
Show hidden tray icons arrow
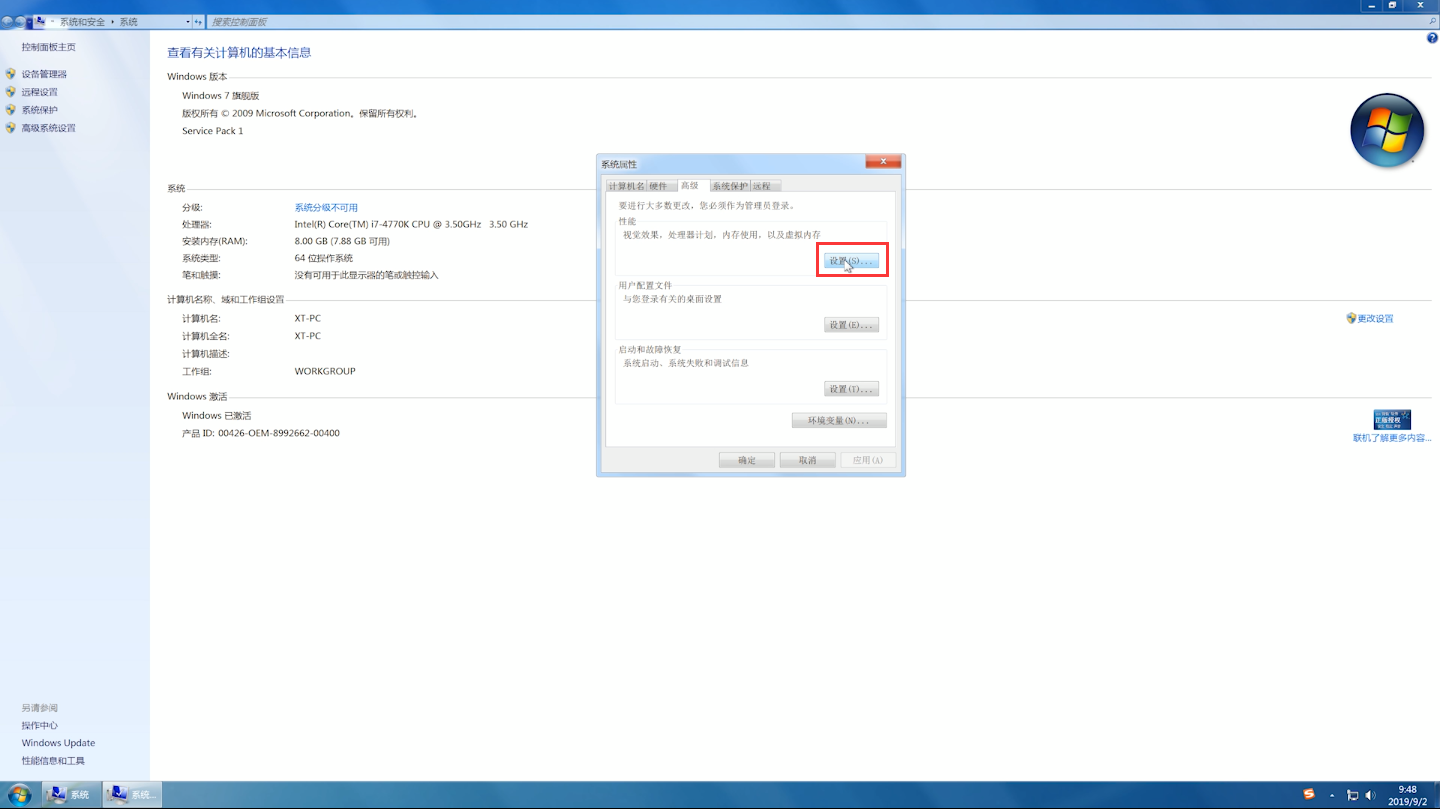pos(1333,796)
